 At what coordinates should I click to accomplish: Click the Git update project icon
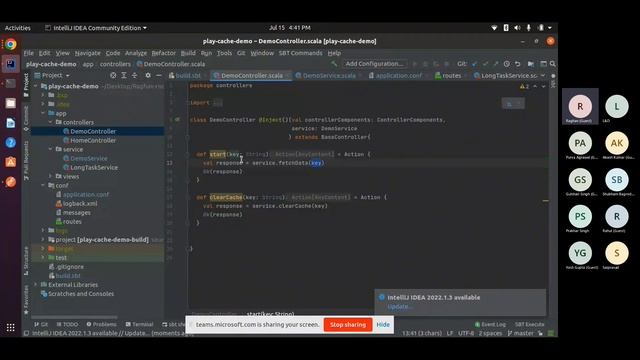coord(474,64)
